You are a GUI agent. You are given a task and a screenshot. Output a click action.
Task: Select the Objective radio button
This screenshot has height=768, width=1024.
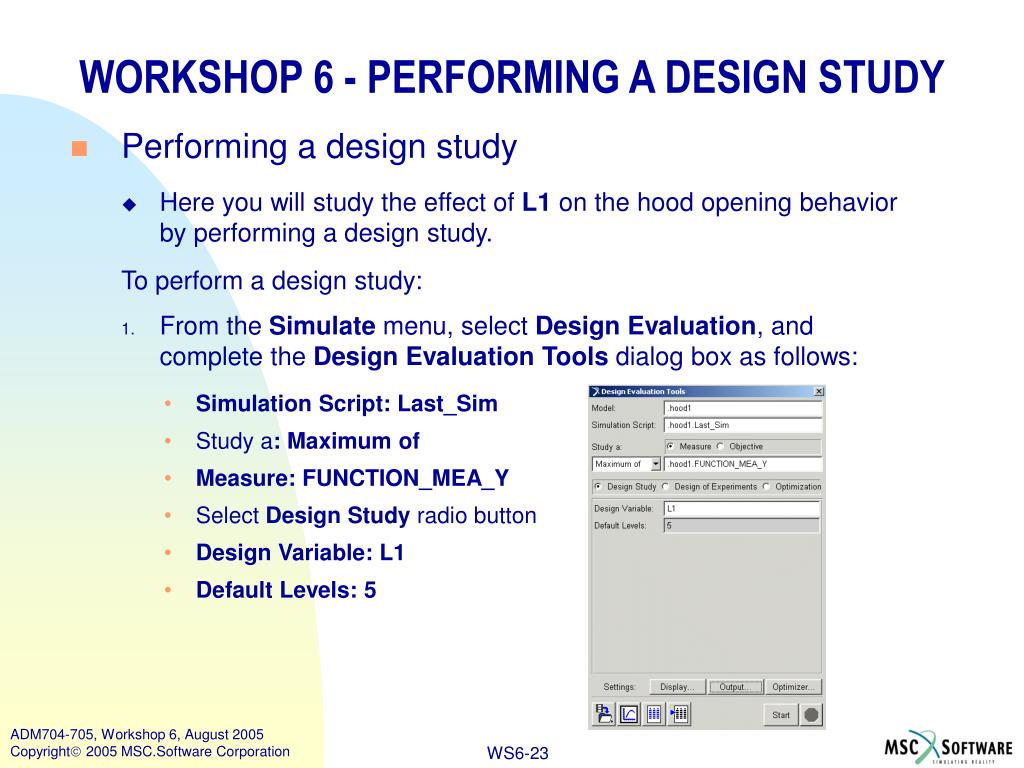720,446
